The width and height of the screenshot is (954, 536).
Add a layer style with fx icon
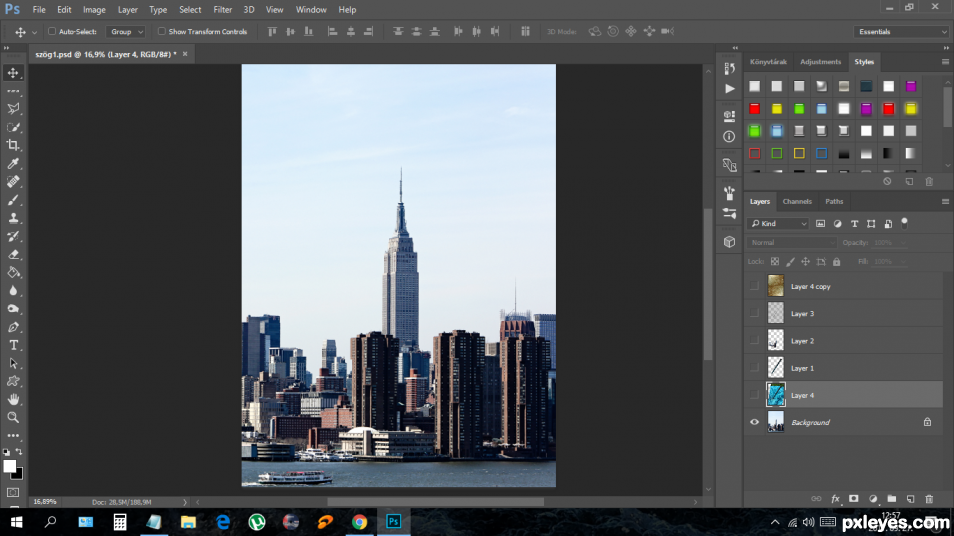coord(835,499)
